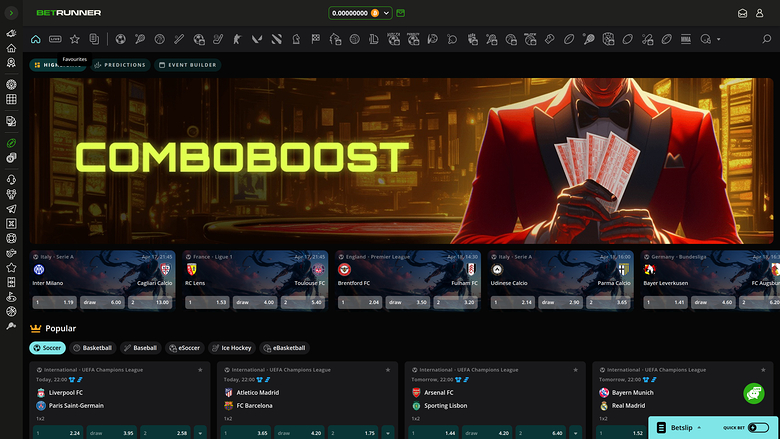
Task: Favourite the Bayern Munich vs Real Madrid match
Action: [x=763, y=370]
